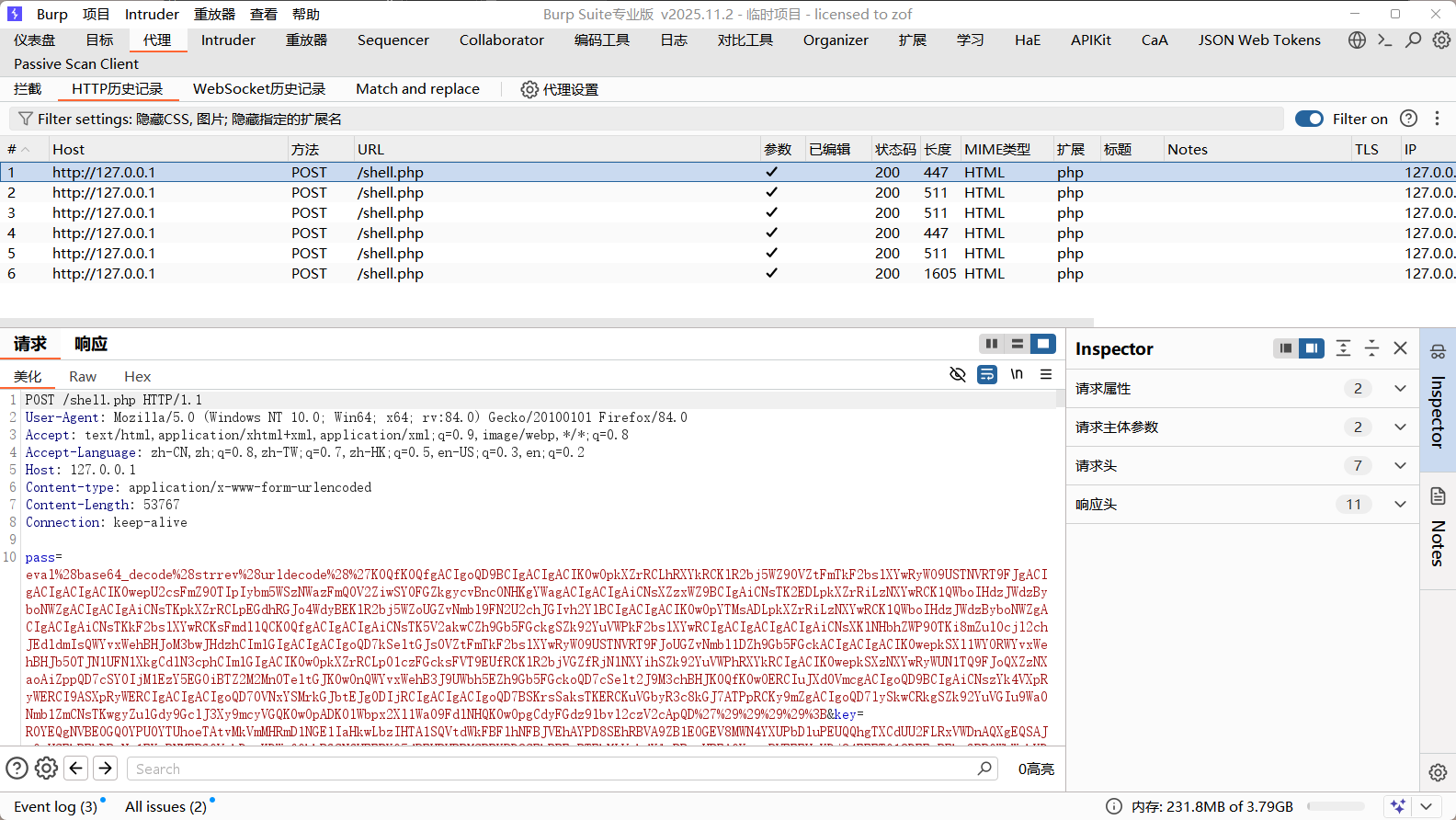Viewport: 1456px width, 820px height.
Task: Toggle line wrap in message editor
Action: pos(987,374)
